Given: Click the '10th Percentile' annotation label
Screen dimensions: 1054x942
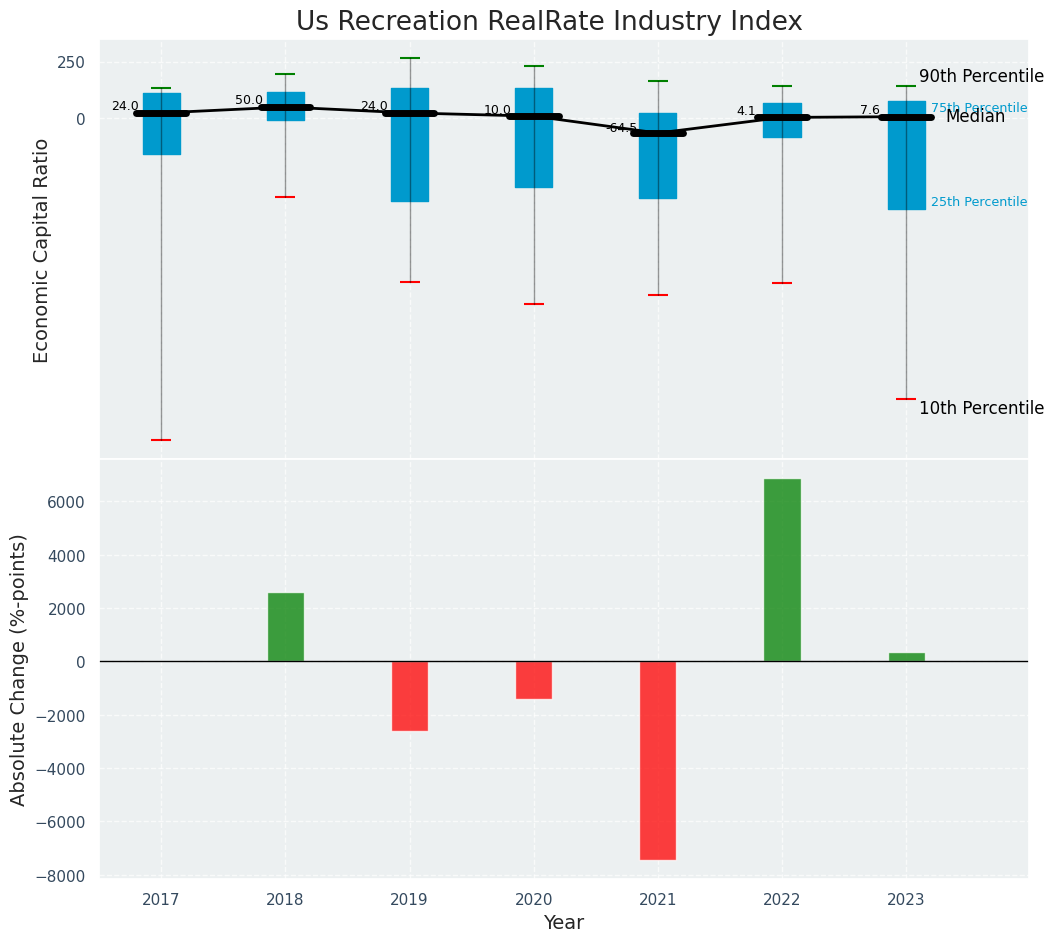Looking at the screenshot, I should (x=981, y=408).
